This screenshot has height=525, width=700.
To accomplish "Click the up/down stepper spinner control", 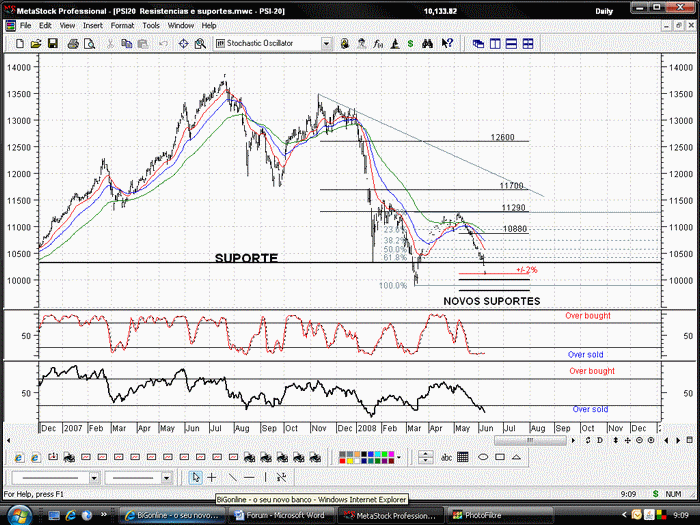I will (x=425, y=457).
